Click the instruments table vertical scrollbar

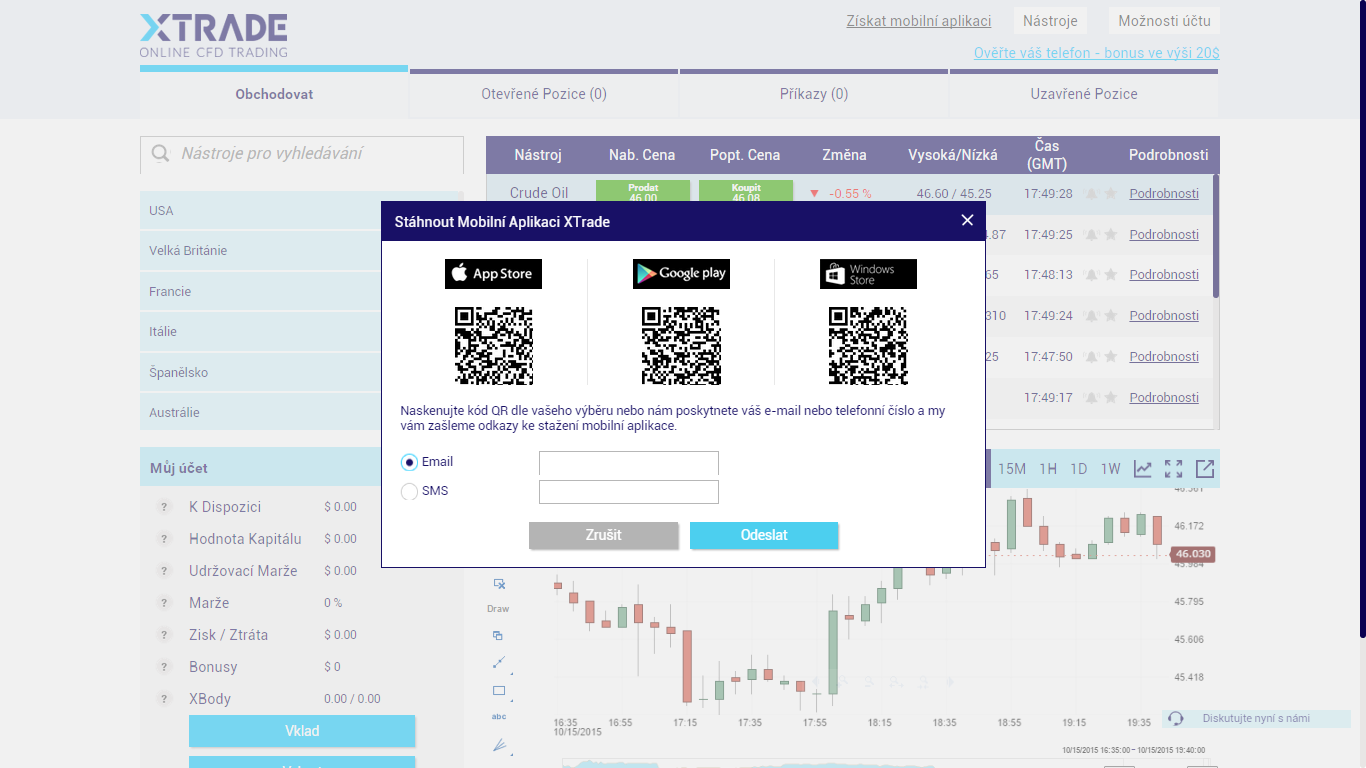point(1216,236)
